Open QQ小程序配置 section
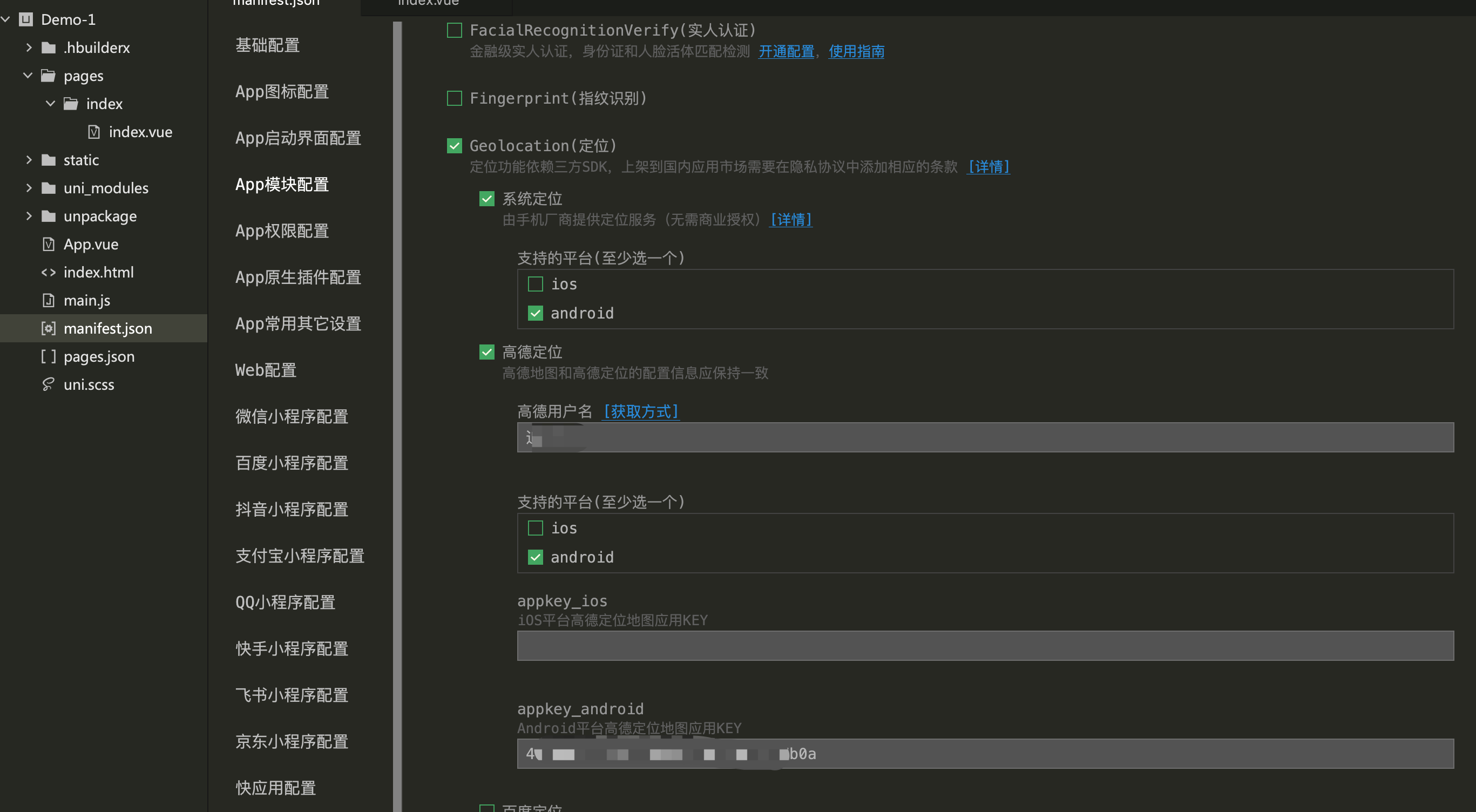The width and height of the screenshot is (1476, 812). click(x=286, y=603)
